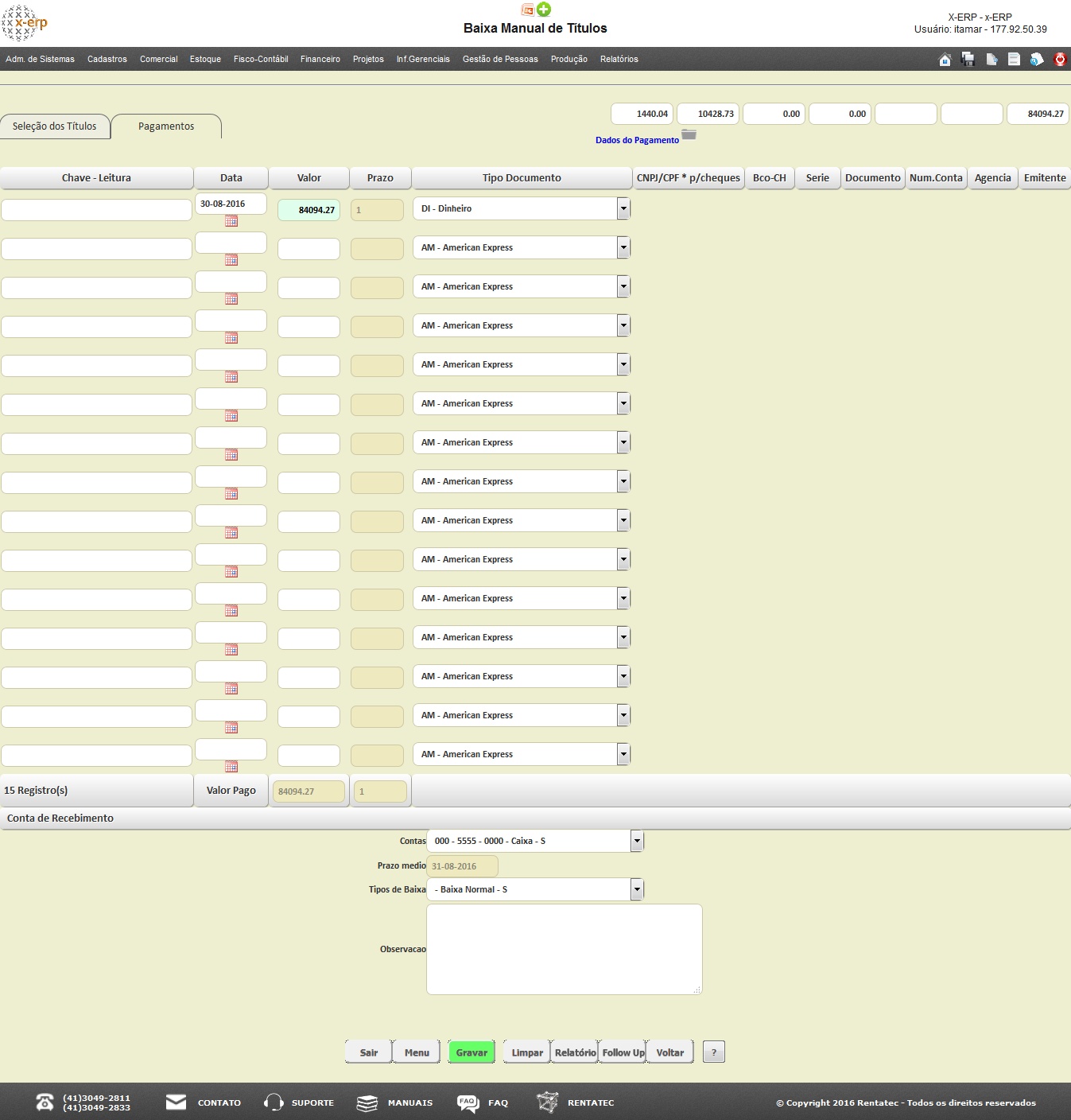Open the Fisco-Contábil menu
1071x1120 pixels.
261,59
